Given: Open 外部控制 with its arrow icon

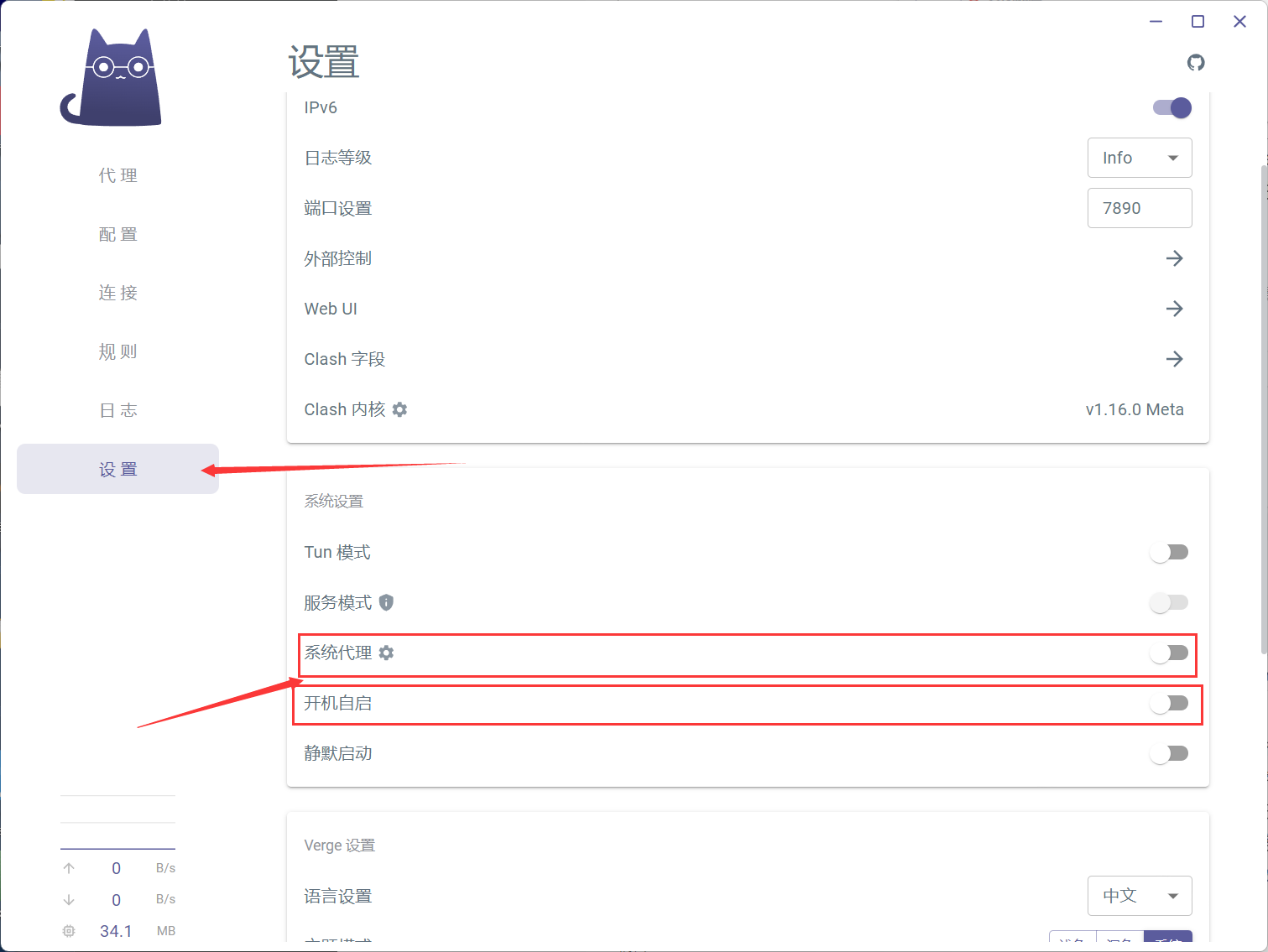Looking at the screenshot, I should tap(1175, 258).
